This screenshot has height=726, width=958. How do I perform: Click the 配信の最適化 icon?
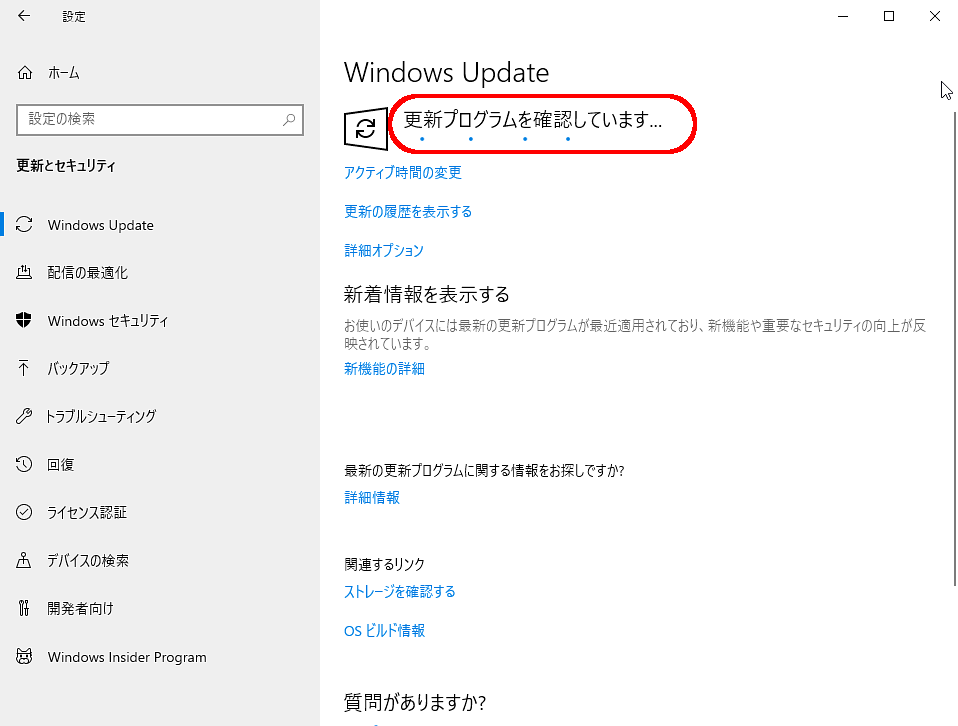pos(25,273)
